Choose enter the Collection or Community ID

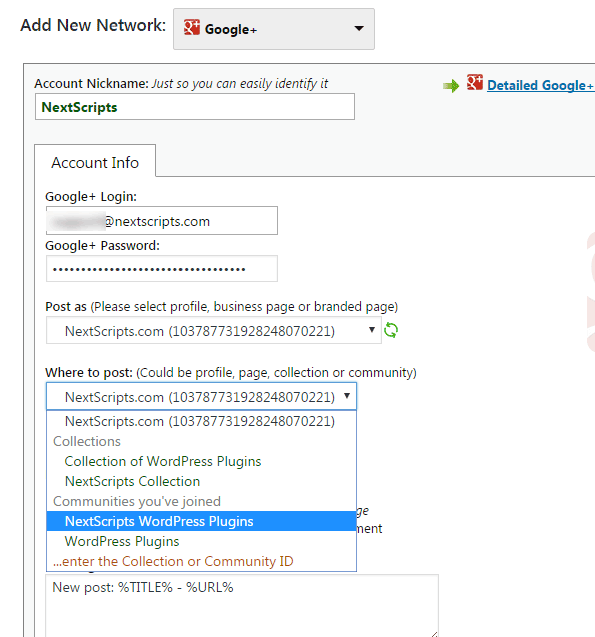click(x=201, y=561)
